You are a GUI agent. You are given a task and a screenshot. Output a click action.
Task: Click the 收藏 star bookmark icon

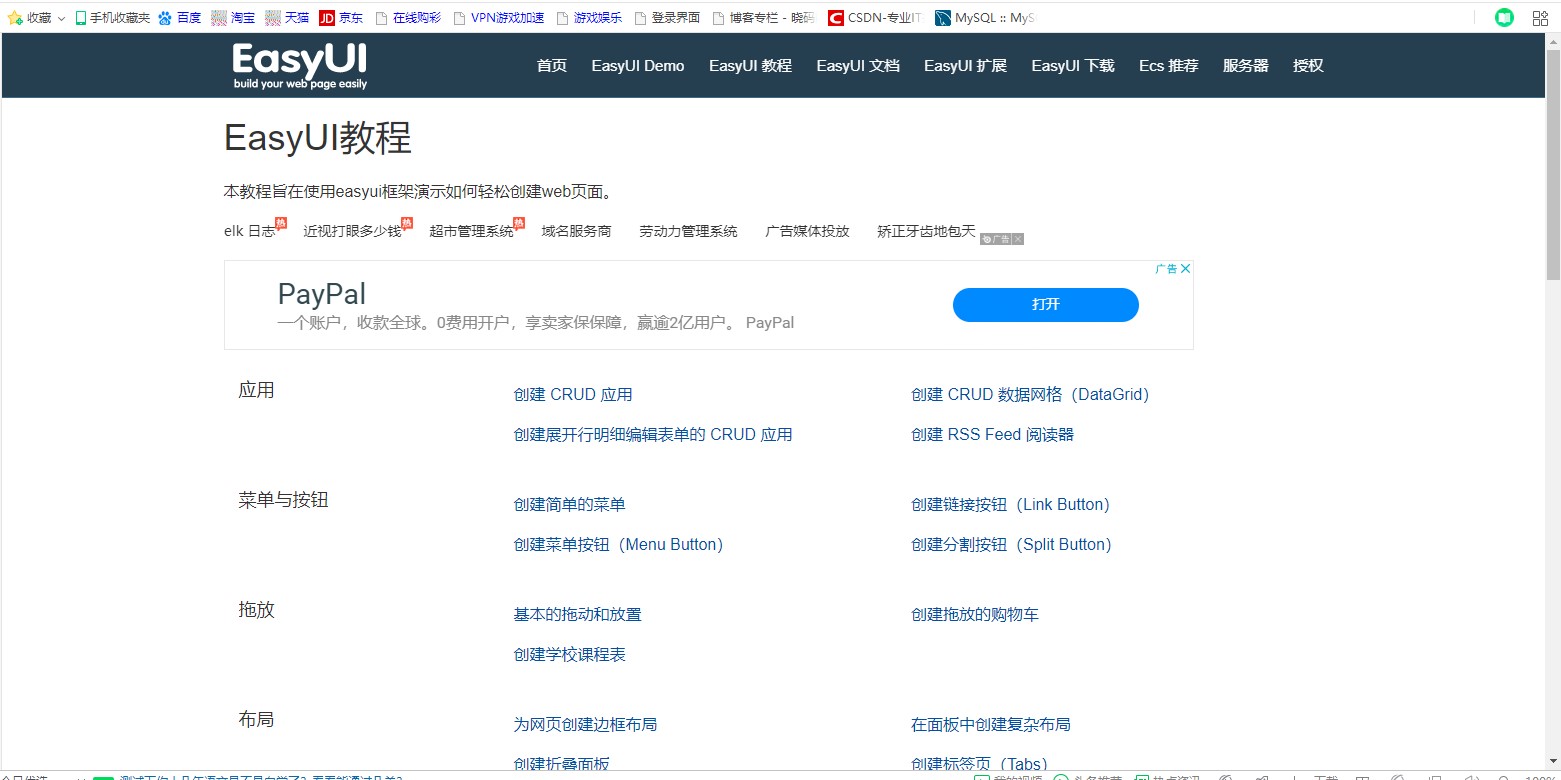click(15, 17)
